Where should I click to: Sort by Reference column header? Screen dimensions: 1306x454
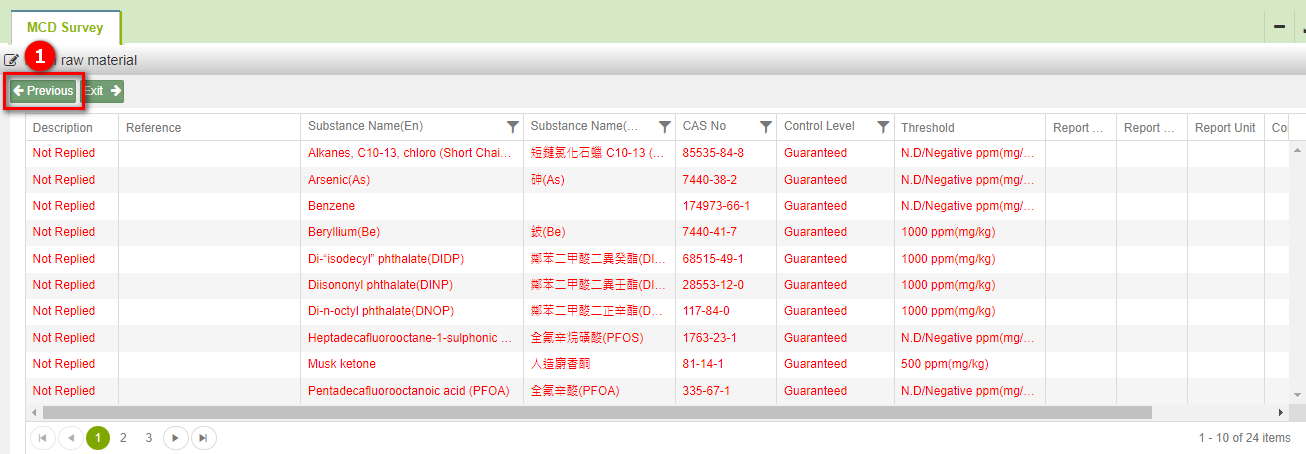tap(153, 128)
